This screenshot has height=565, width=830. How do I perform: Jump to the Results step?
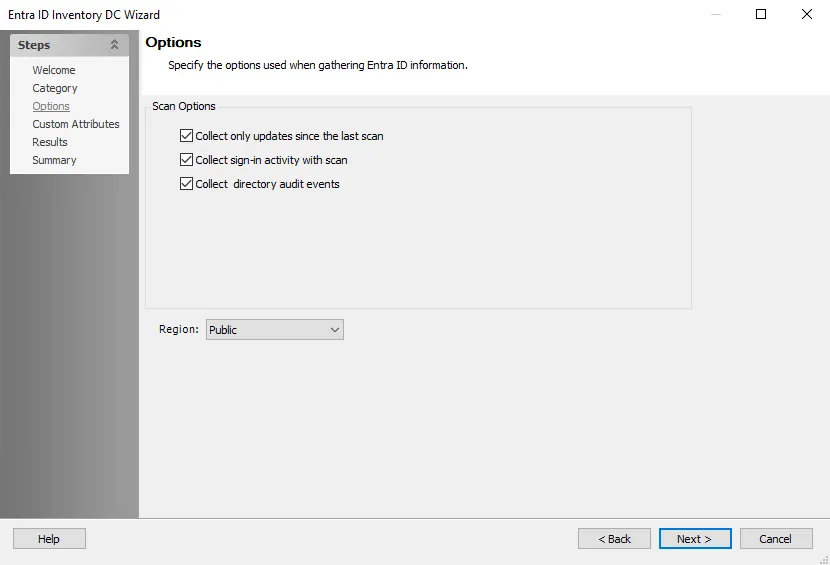(x=50, y=142)
